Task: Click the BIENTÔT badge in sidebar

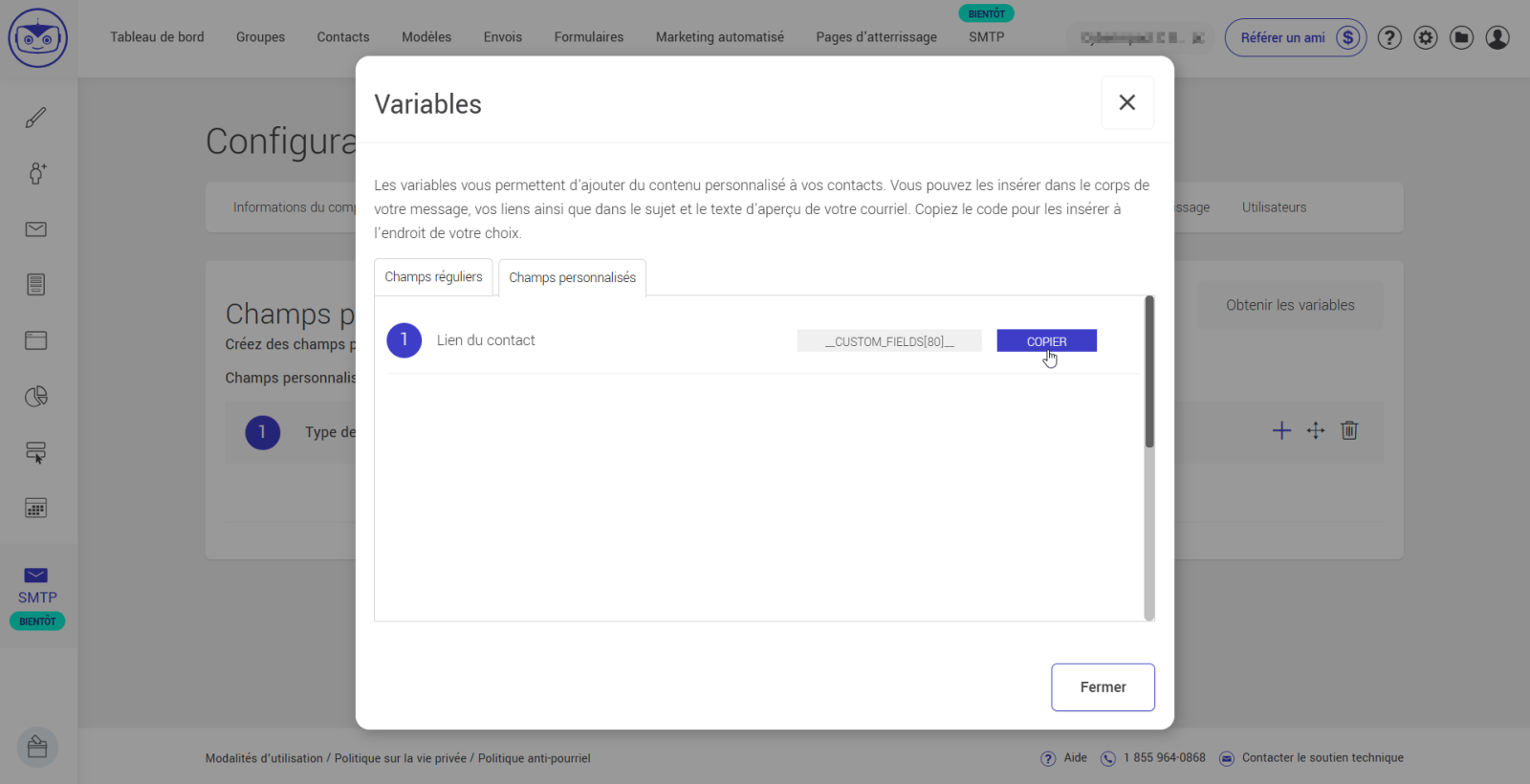Action: click(x=37, y=621)
